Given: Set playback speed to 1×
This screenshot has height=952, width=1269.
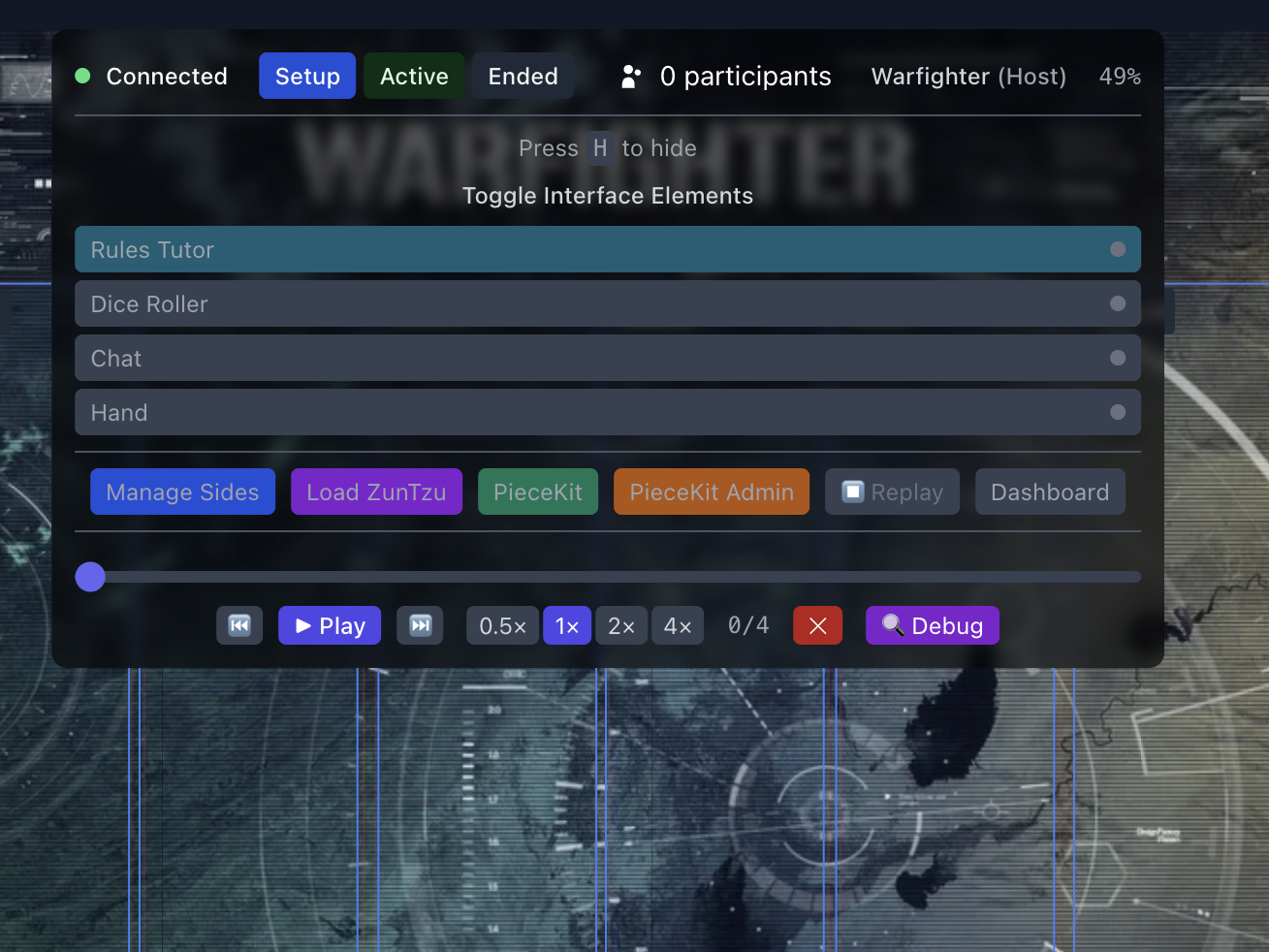Looking at the screenshot, I should pos(567,625).
